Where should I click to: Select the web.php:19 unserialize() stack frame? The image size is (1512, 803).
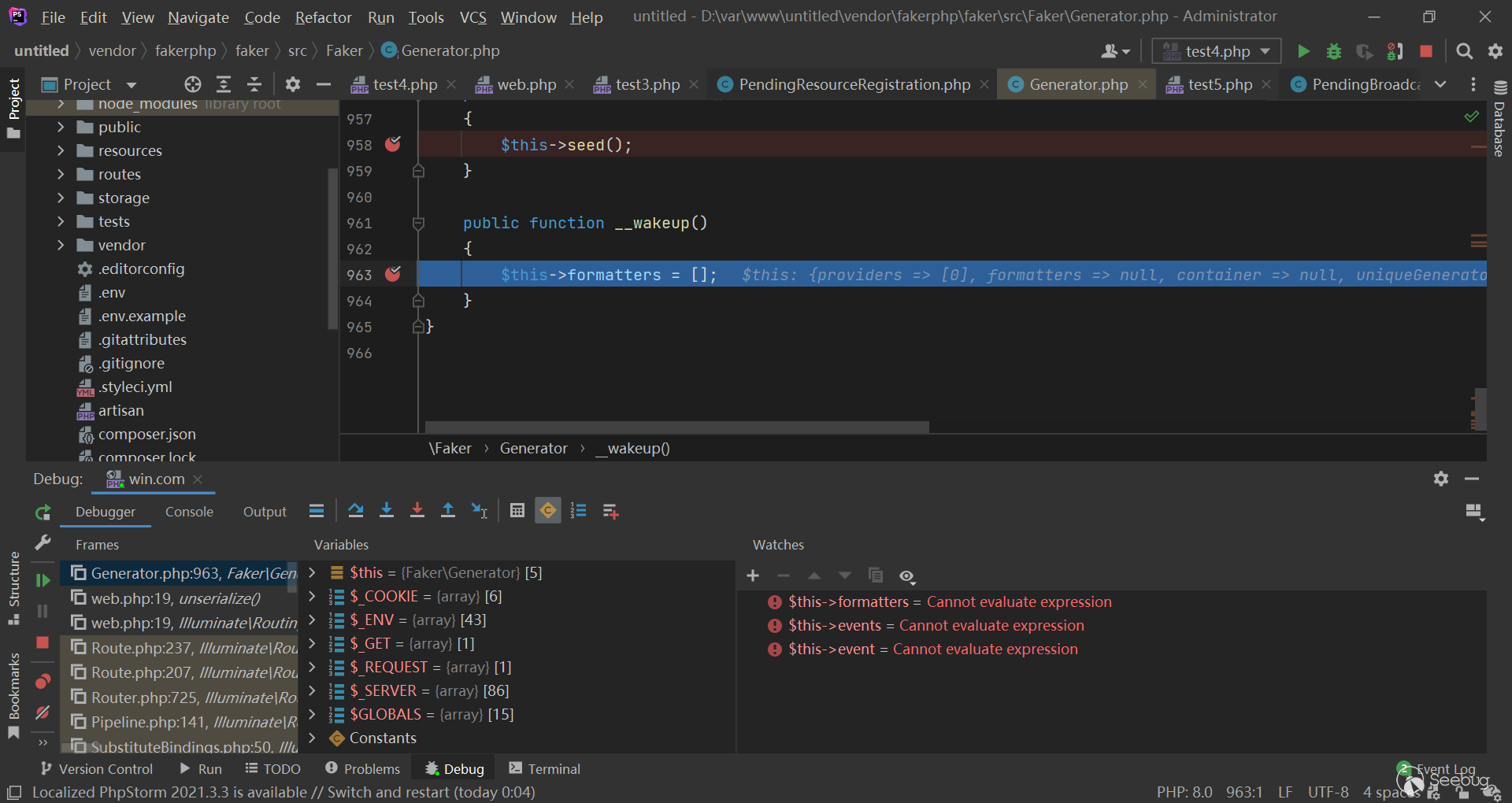pos(176,598)
